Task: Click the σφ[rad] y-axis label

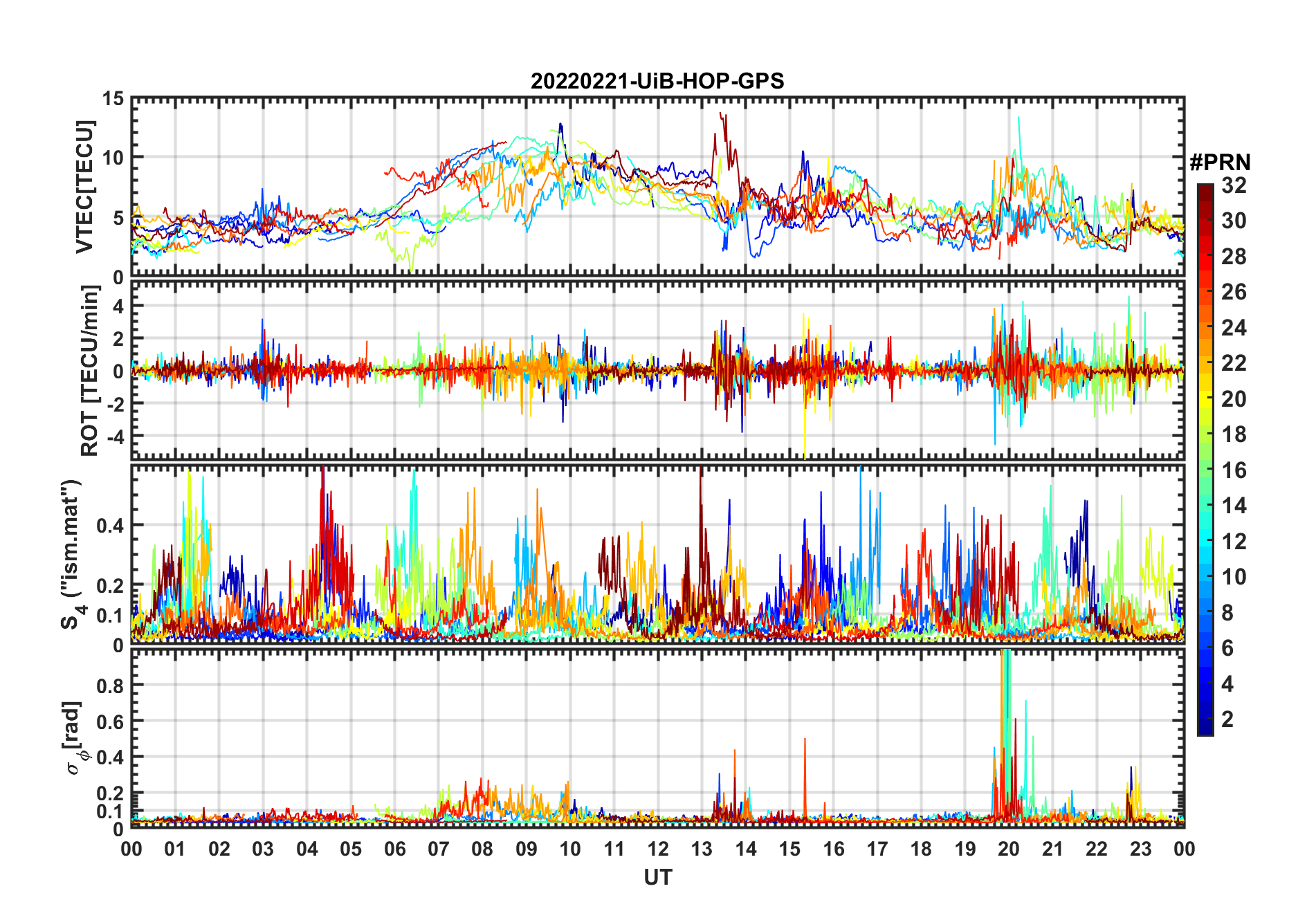Action: (x=73, y=738)
